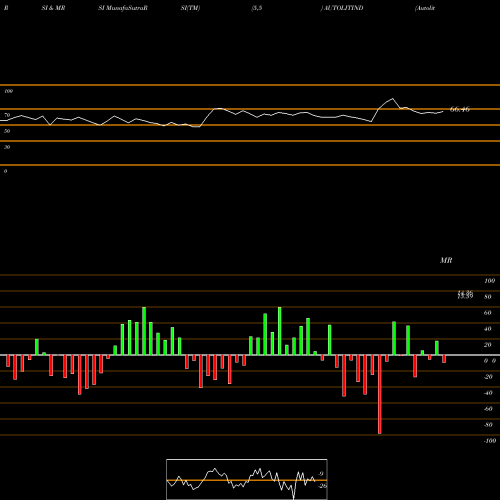Image resolution: width=500 pixels, height=500 pixels.
Task: Click the RSI panel axis label 30
Action: point(7,147)
